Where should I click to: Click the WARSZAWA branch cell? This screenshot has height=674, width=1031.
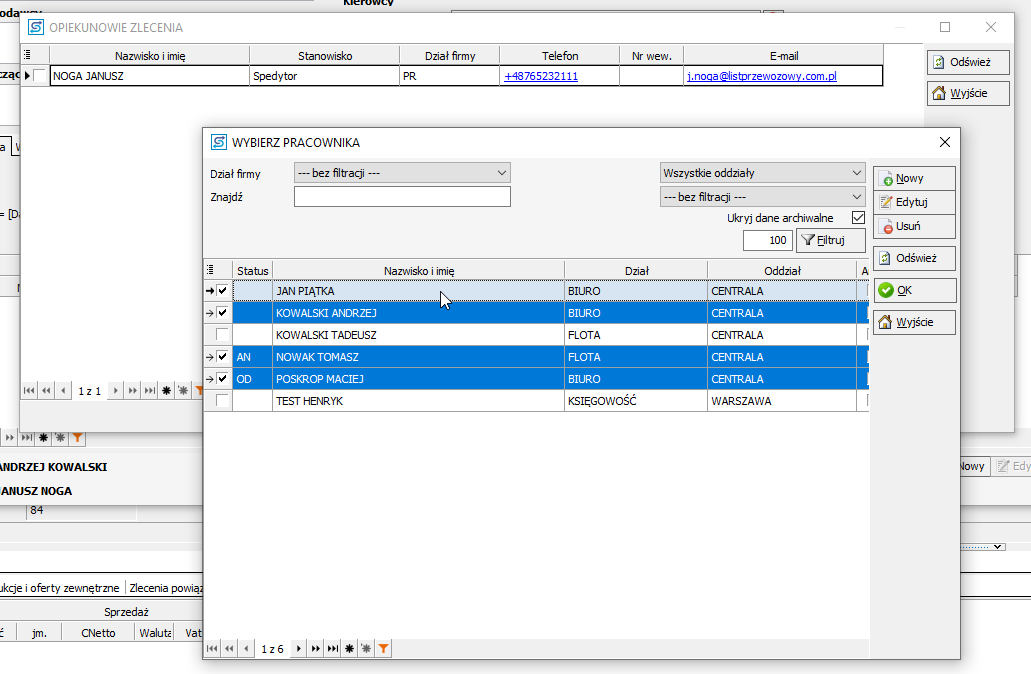click(782, 400)
